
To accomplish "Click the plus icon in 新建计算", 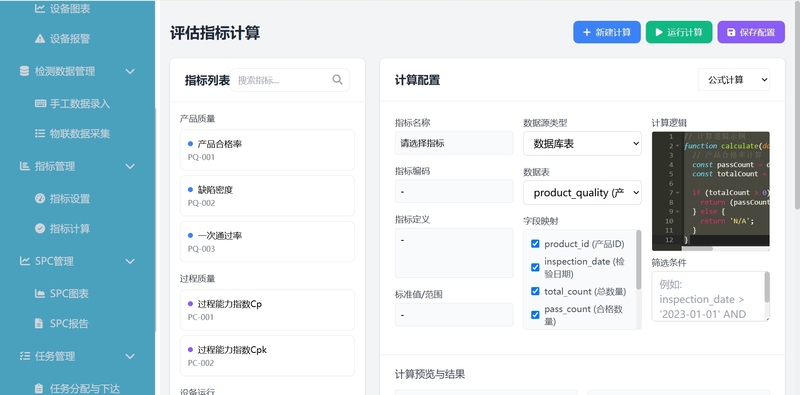I will 587,32.
